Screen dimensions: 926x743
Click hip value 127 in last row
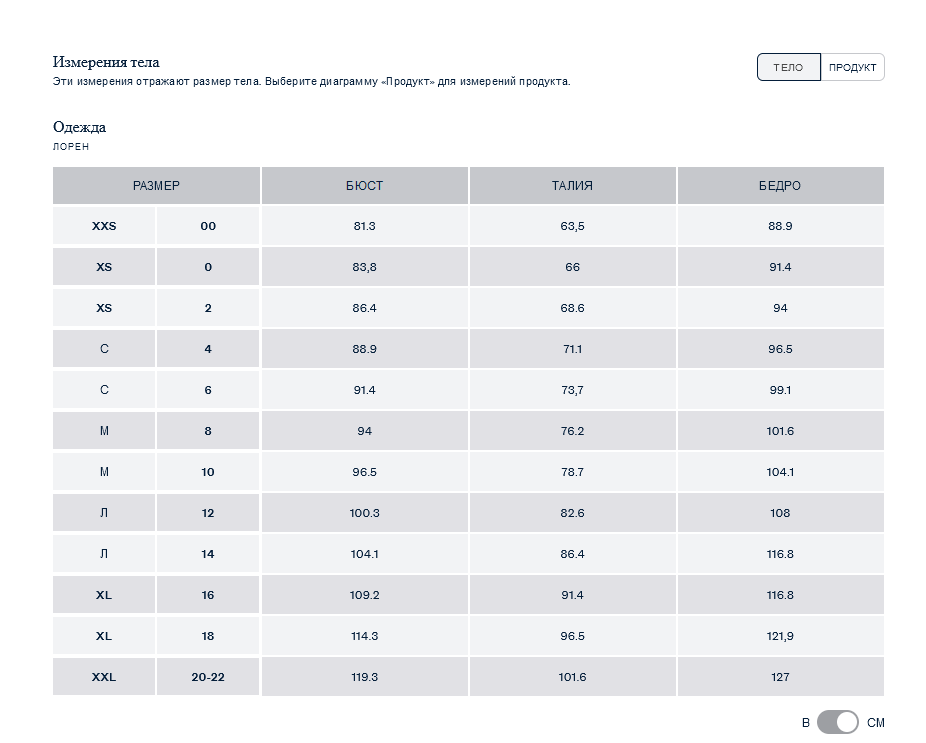pos(780,677)
